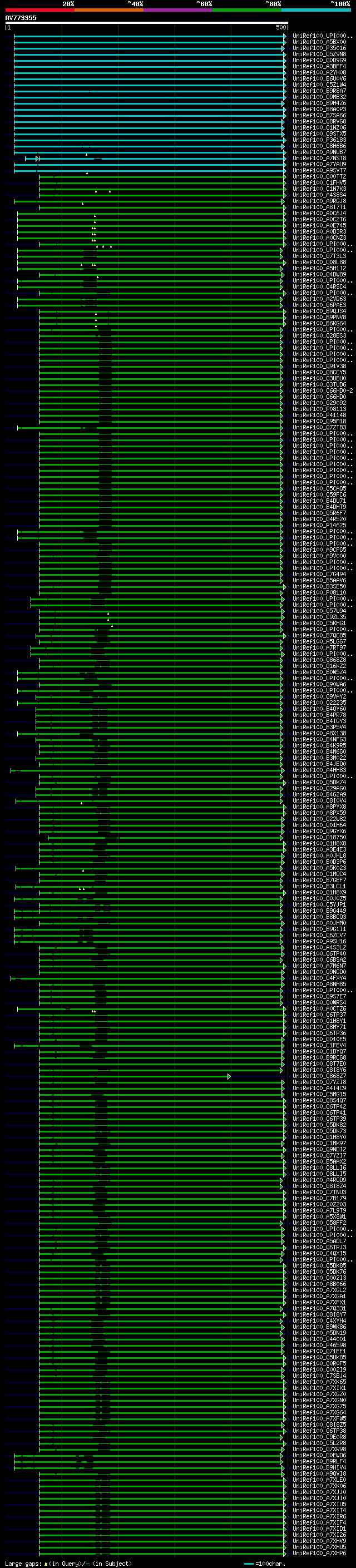Click hit label UniRef100_C7SBJ4

[319, 1376]
